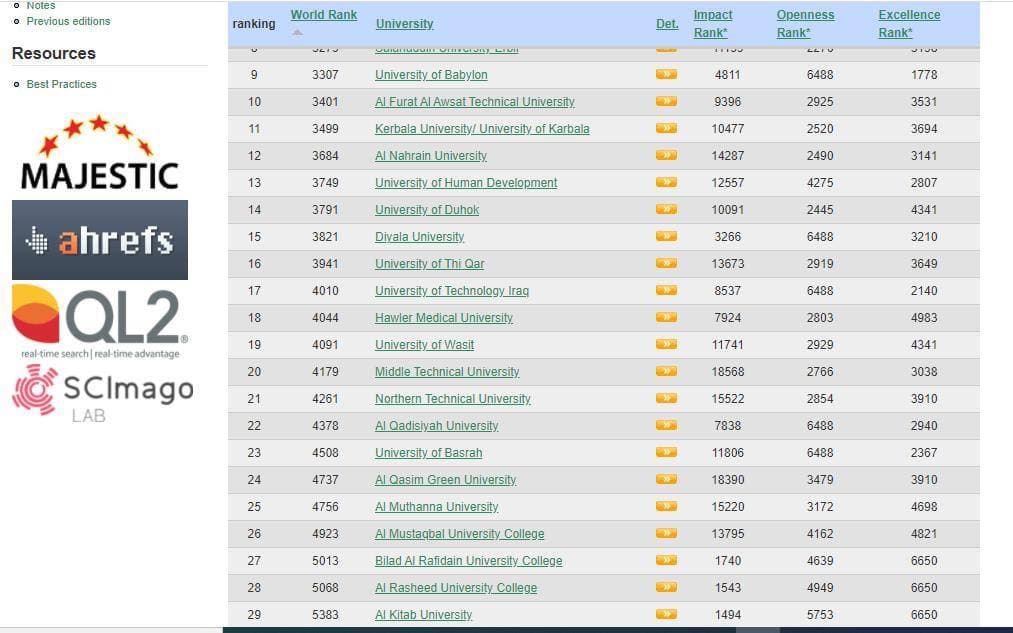The image size is (1013, 633).
Task: Sort by University column header
Action: 404,24
